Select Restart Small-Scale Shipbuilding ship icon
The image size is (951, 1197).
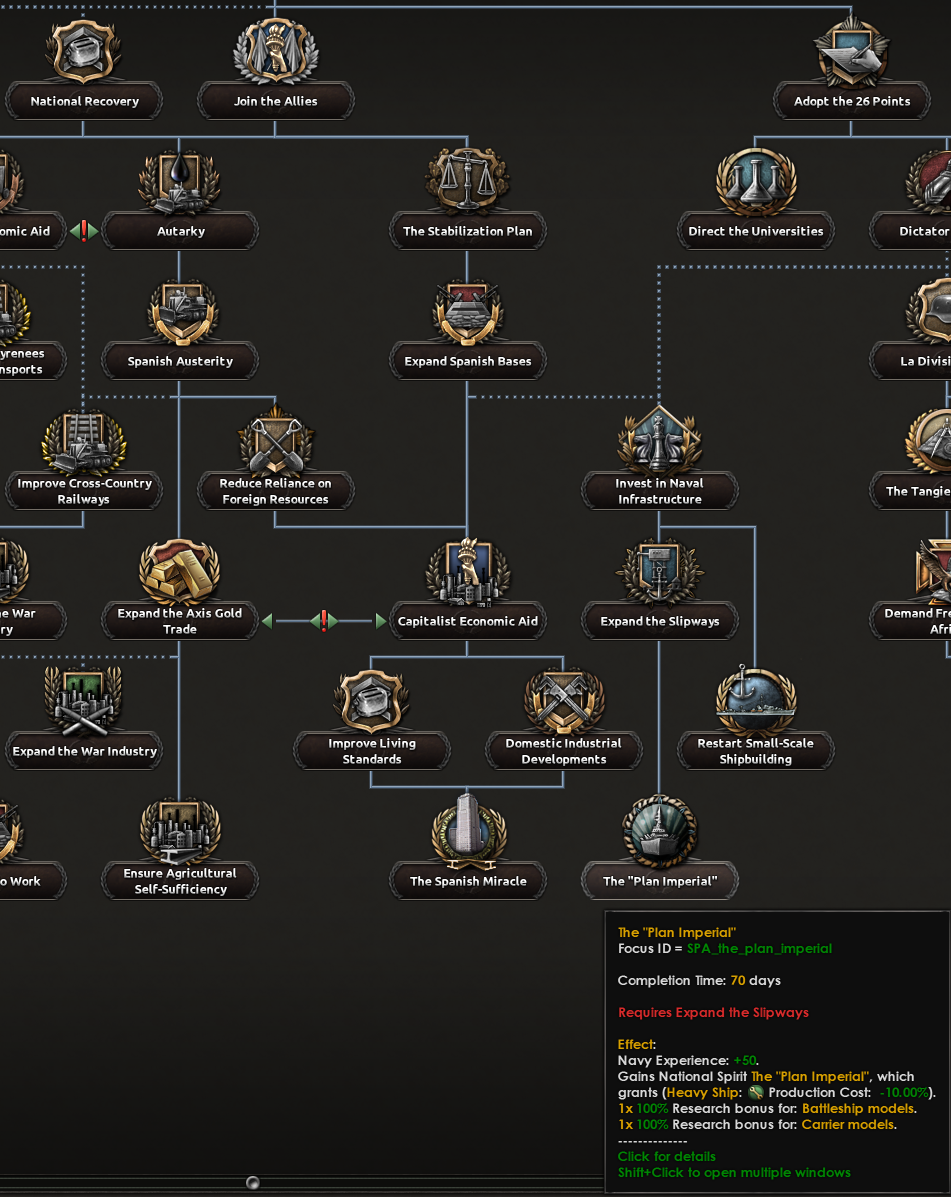coord(756,699)
